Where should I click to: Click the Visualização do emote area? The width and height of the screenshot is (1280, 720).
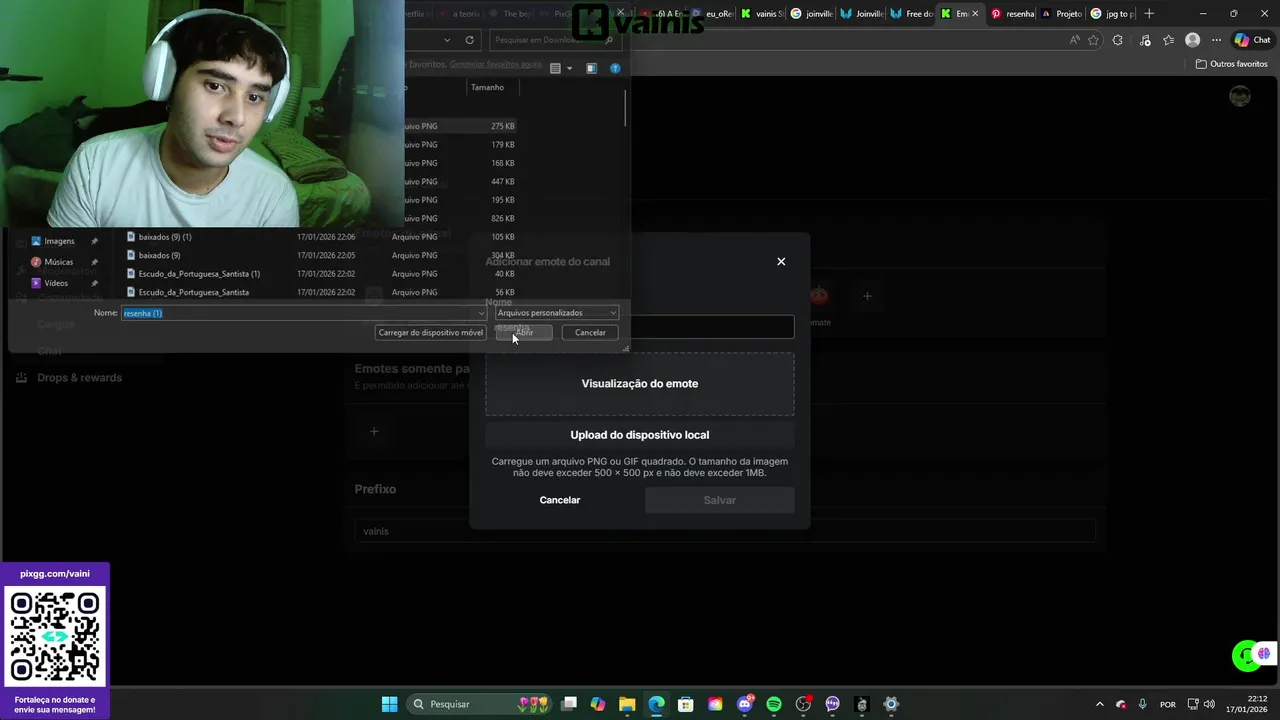tap(640, 384)
